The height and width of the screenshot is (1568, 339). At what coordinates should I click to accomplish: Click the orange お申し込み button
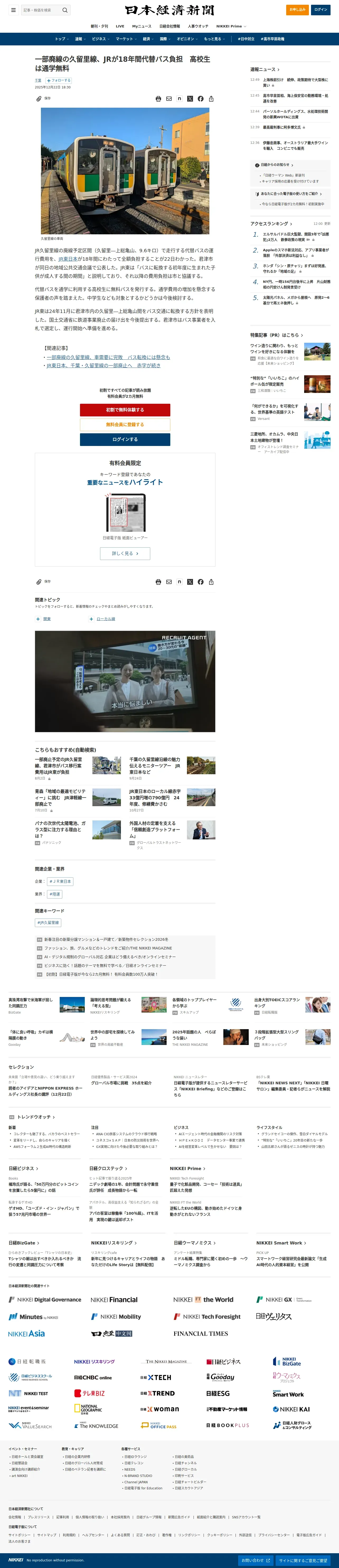[x=298, y=10]
